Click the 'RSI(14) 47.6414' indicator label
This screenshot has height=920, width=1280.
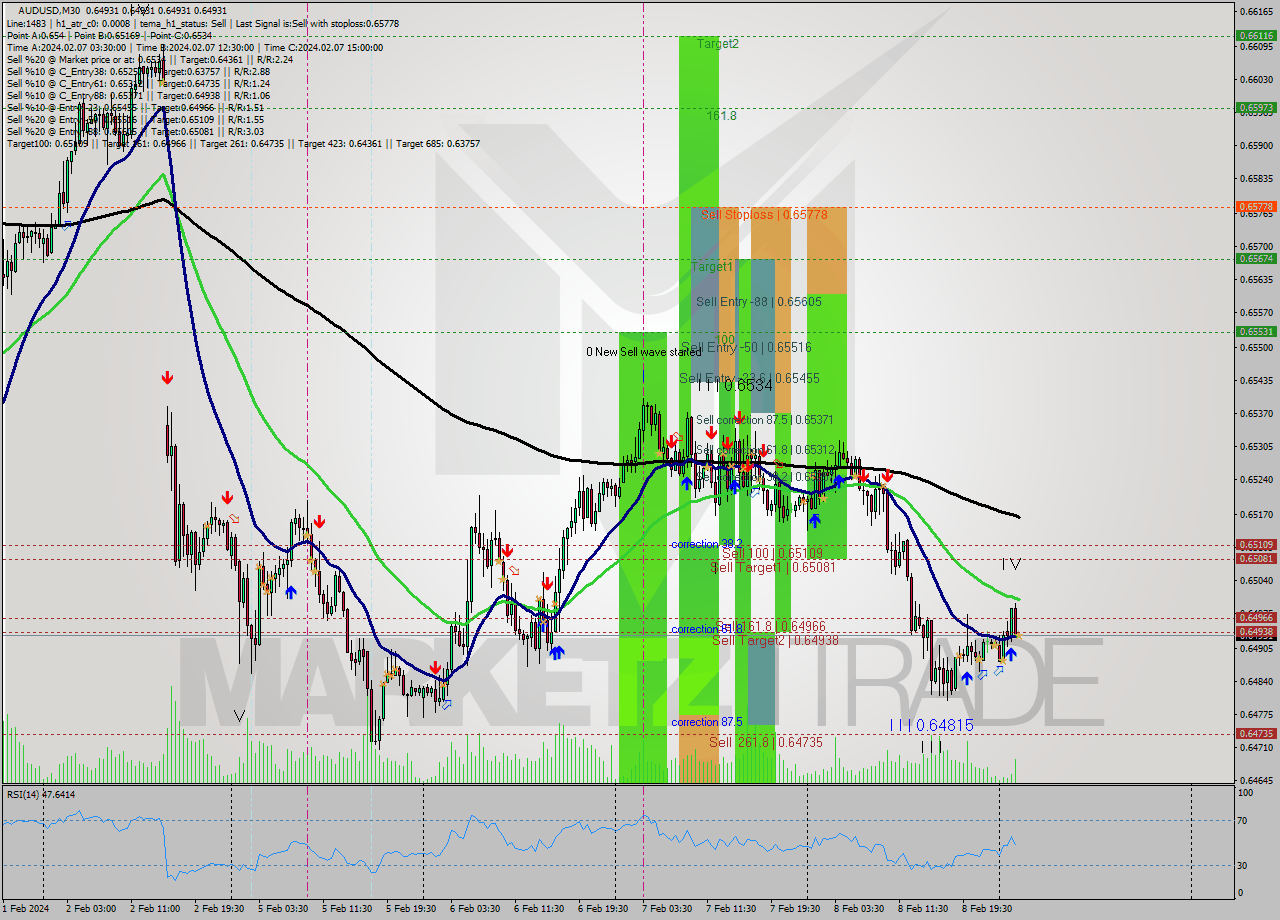tap(40, 794)
